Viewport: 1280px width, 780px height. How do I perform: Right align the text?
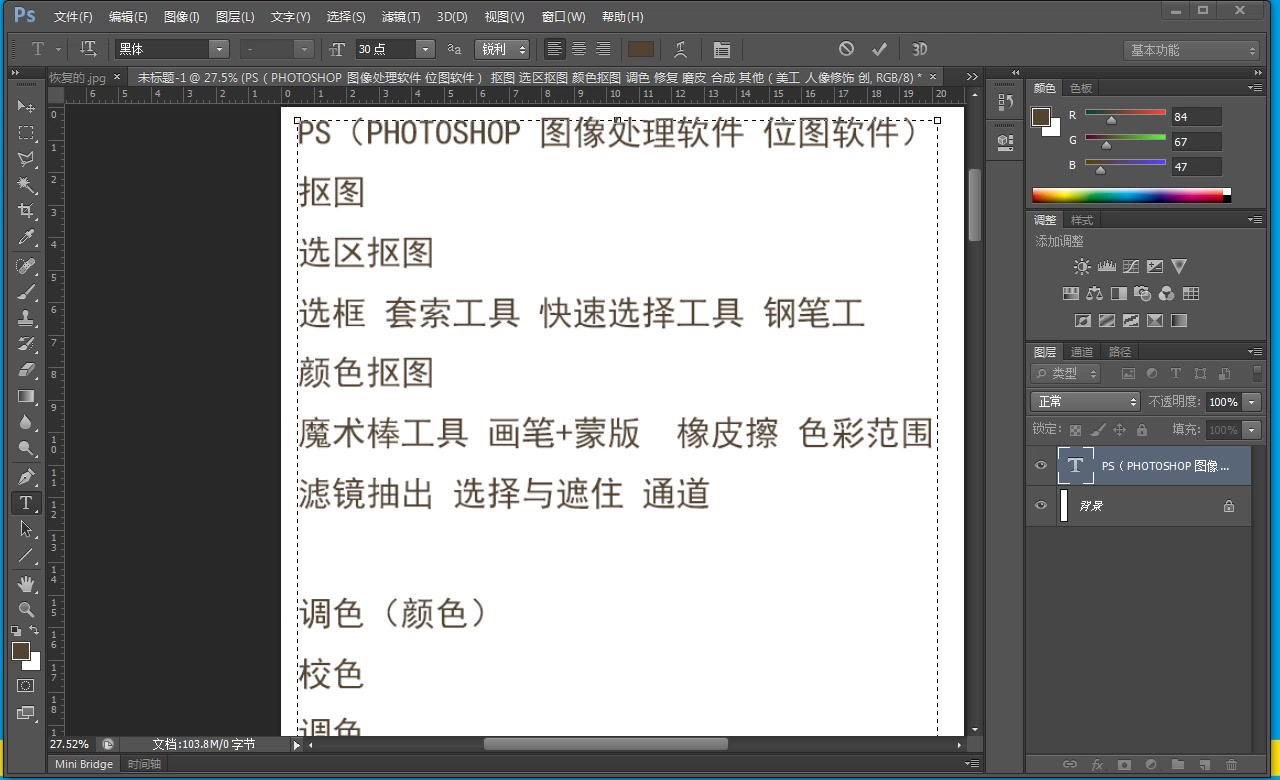click(603, 49)
